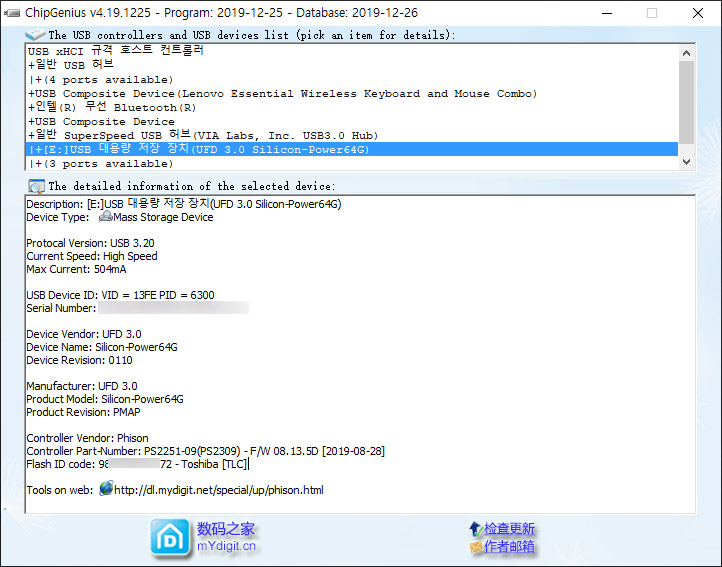Screen dimensions: 722x567
Task: Click the Max Current: 504mA line
Action: point(76,269)
